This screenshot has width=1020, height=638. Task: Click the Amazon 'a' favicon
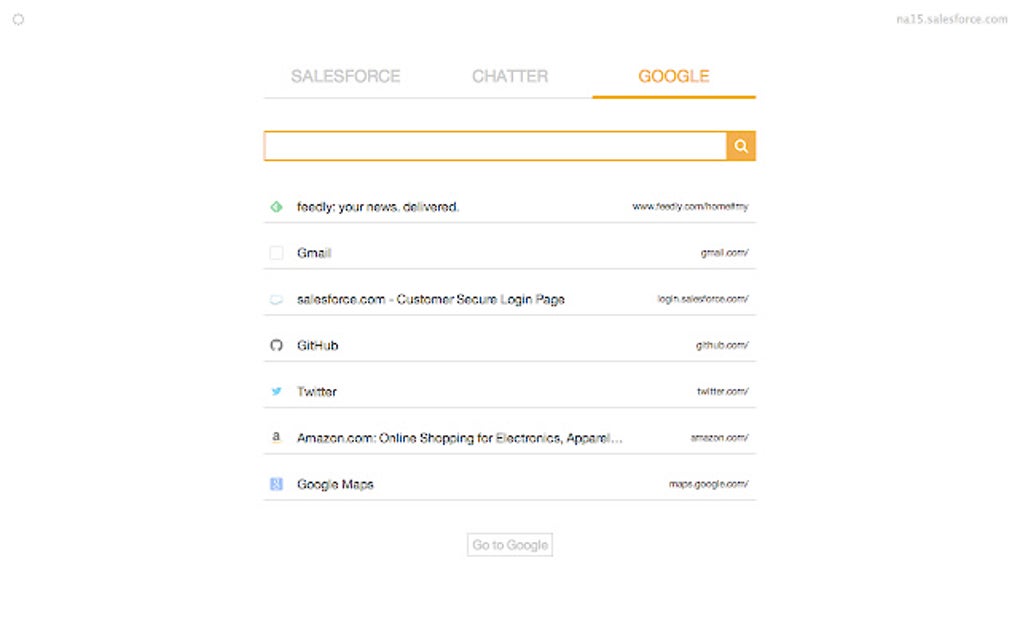click(277, 438)
